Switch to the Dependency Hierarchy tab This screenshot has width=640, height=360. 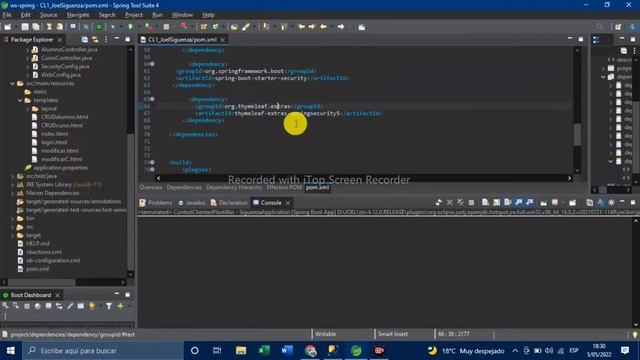(x=234, y=187)
